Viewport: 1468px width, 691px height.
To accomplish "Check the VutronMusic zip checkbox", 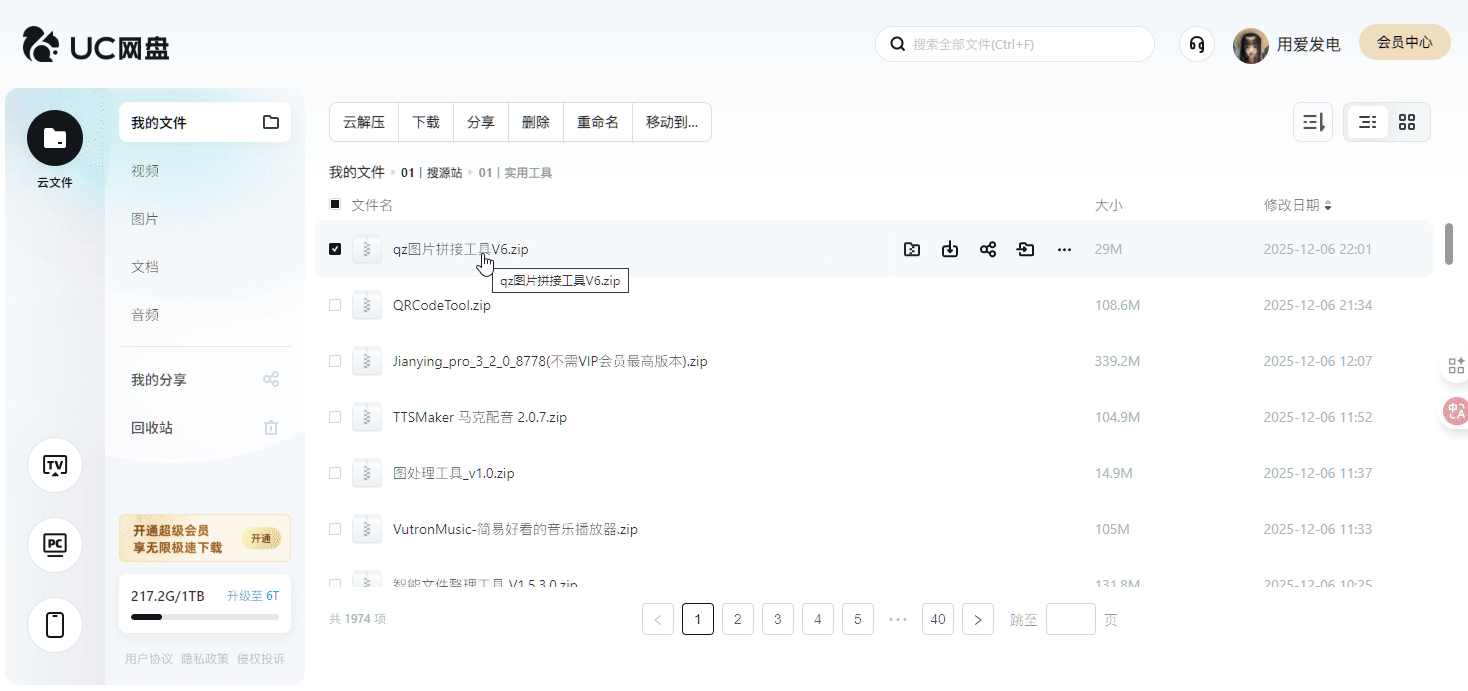I will 335,529.
